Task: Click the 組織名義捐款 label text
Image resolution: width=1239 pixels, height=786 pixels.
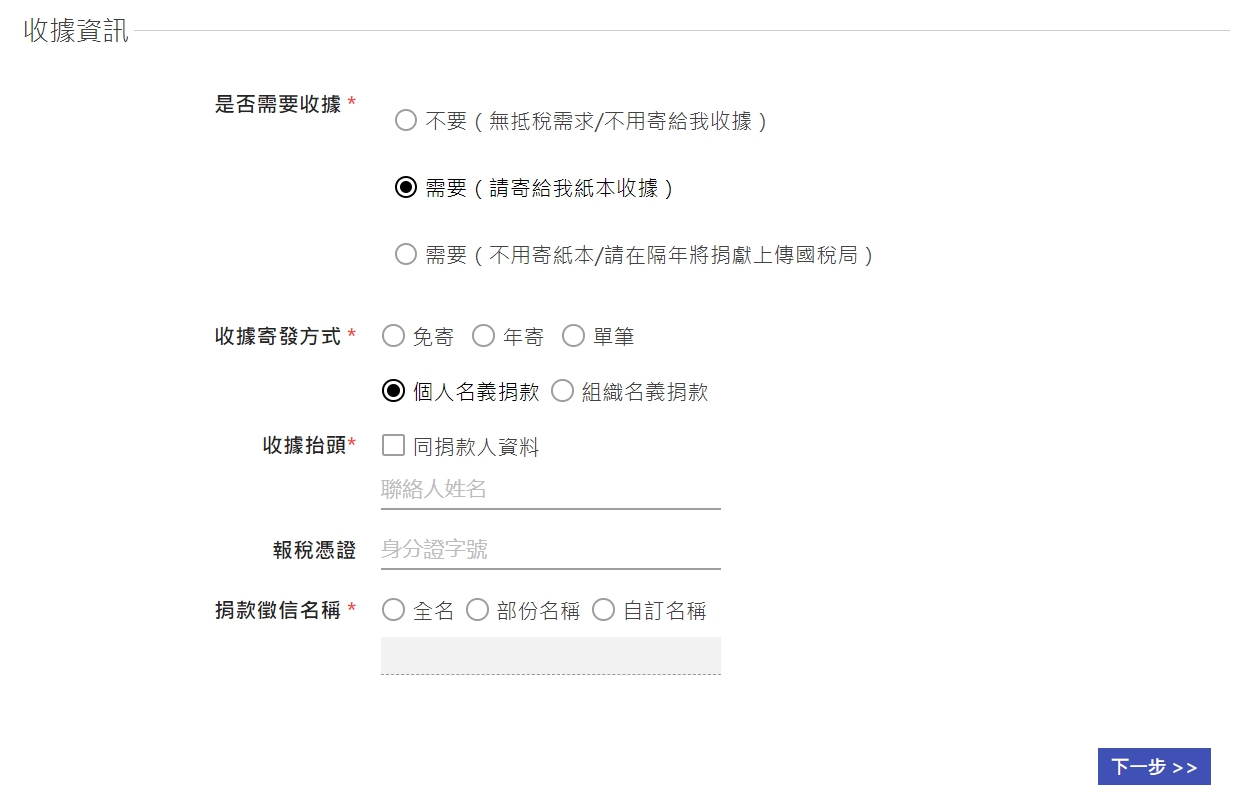Action: [645, 392]
